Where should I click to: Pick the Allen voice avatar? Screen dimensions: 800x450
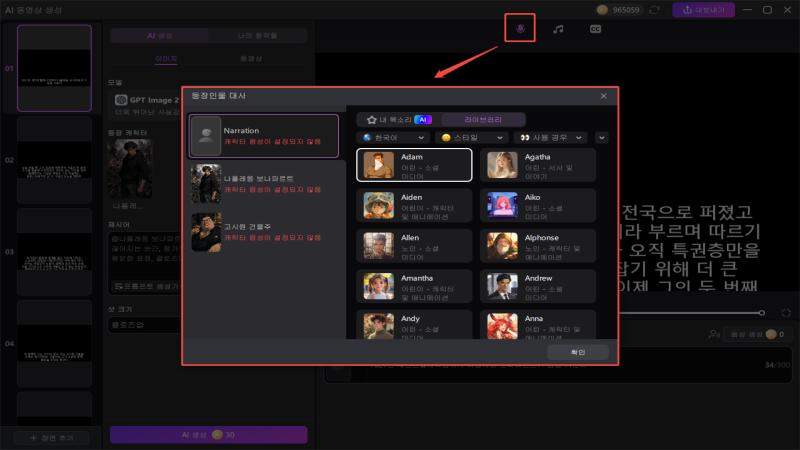379,246
